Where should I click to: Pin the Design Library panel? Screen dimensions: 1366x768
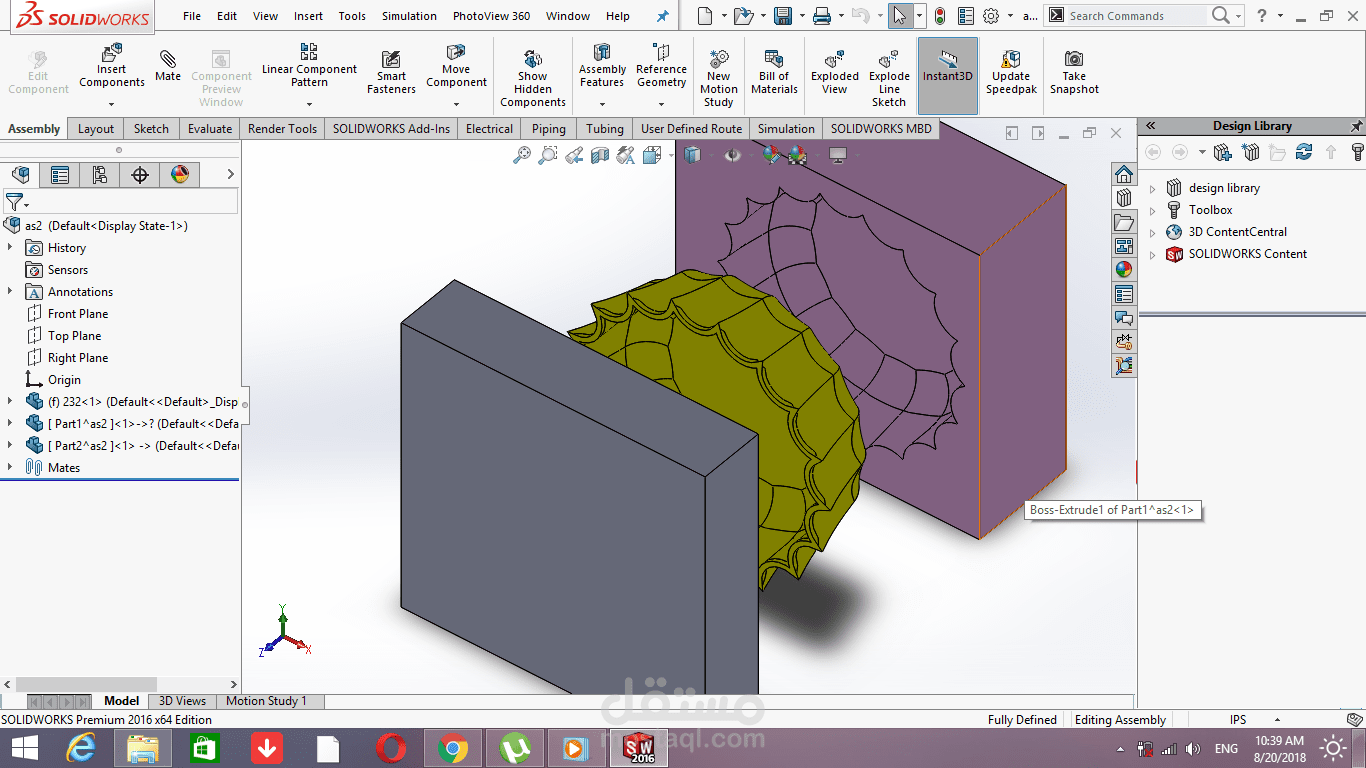point(1356,126)
